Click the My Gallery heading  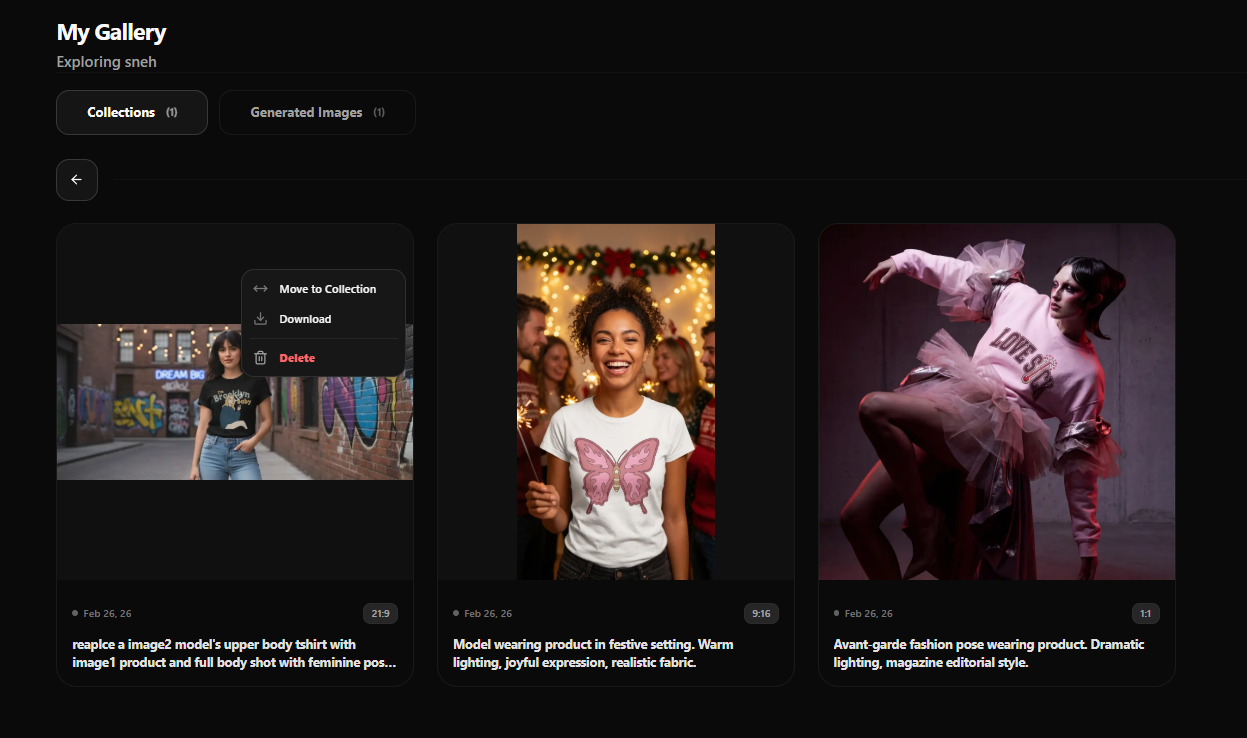111,32
